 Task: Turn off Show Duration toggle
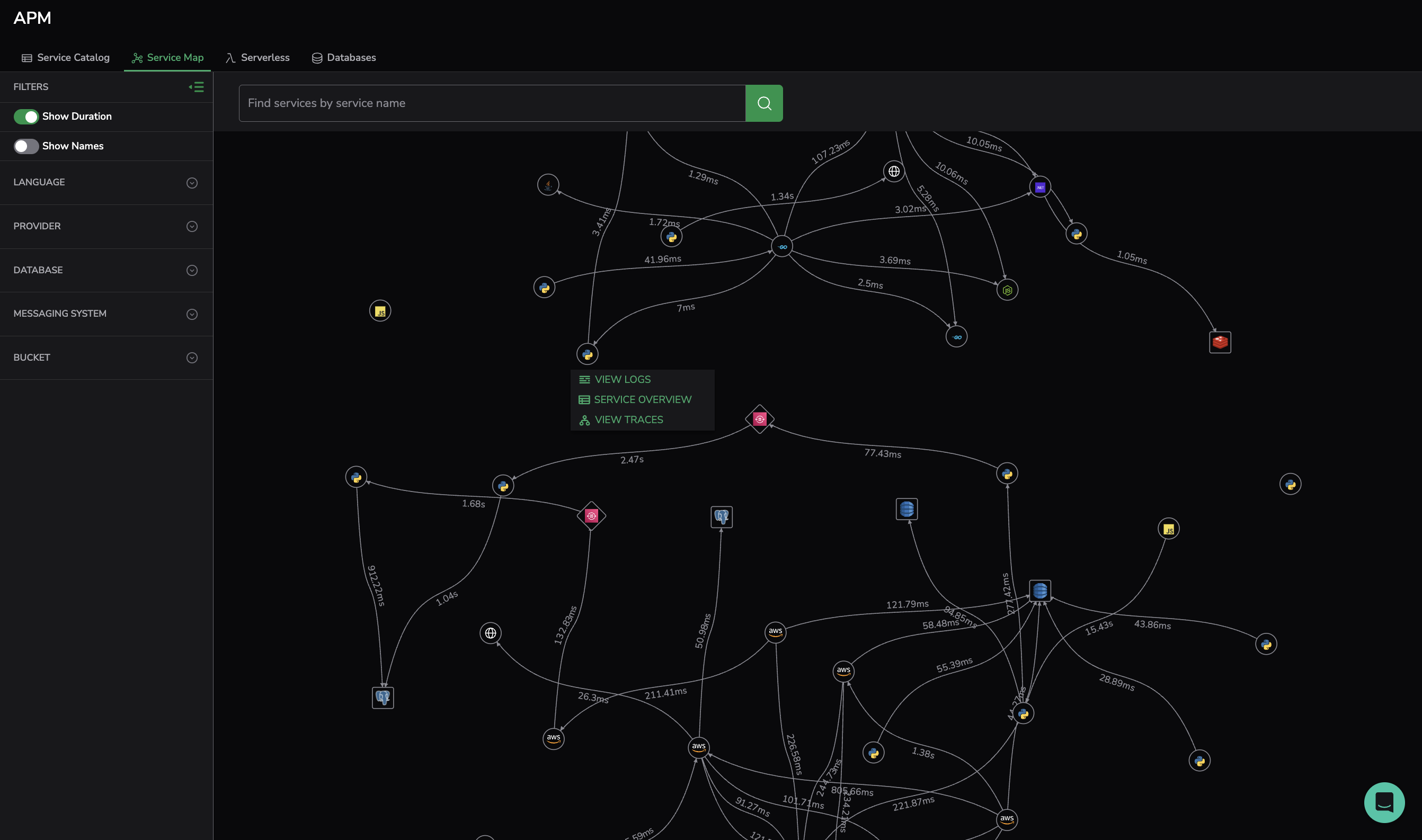click(26, 117)
